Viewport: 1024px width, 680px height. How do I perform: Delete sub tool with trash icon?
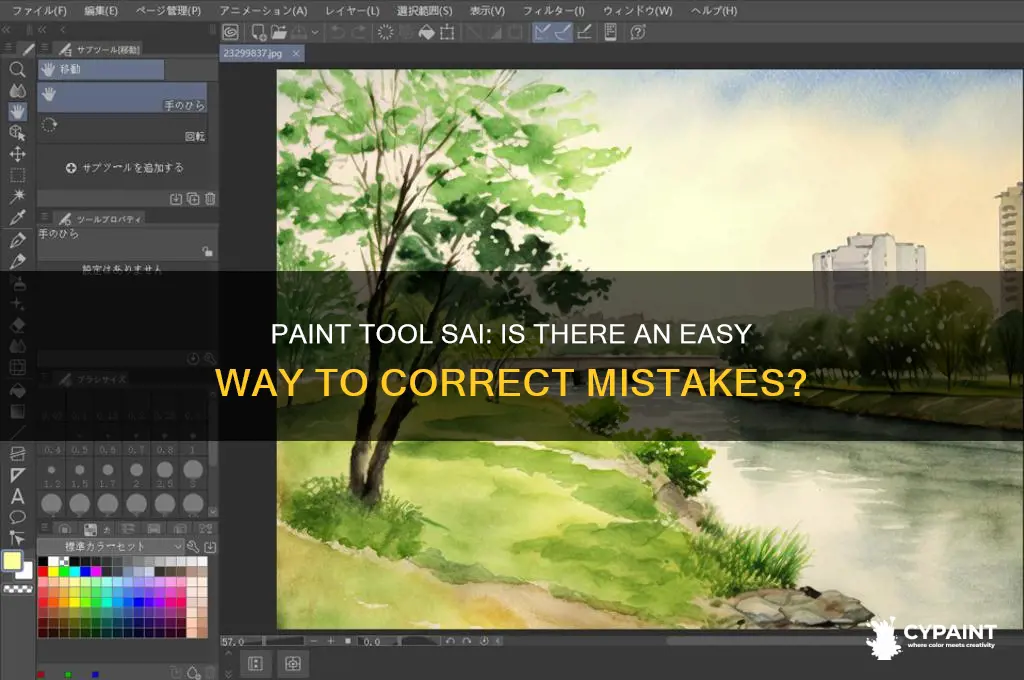(x=210, y=199)
